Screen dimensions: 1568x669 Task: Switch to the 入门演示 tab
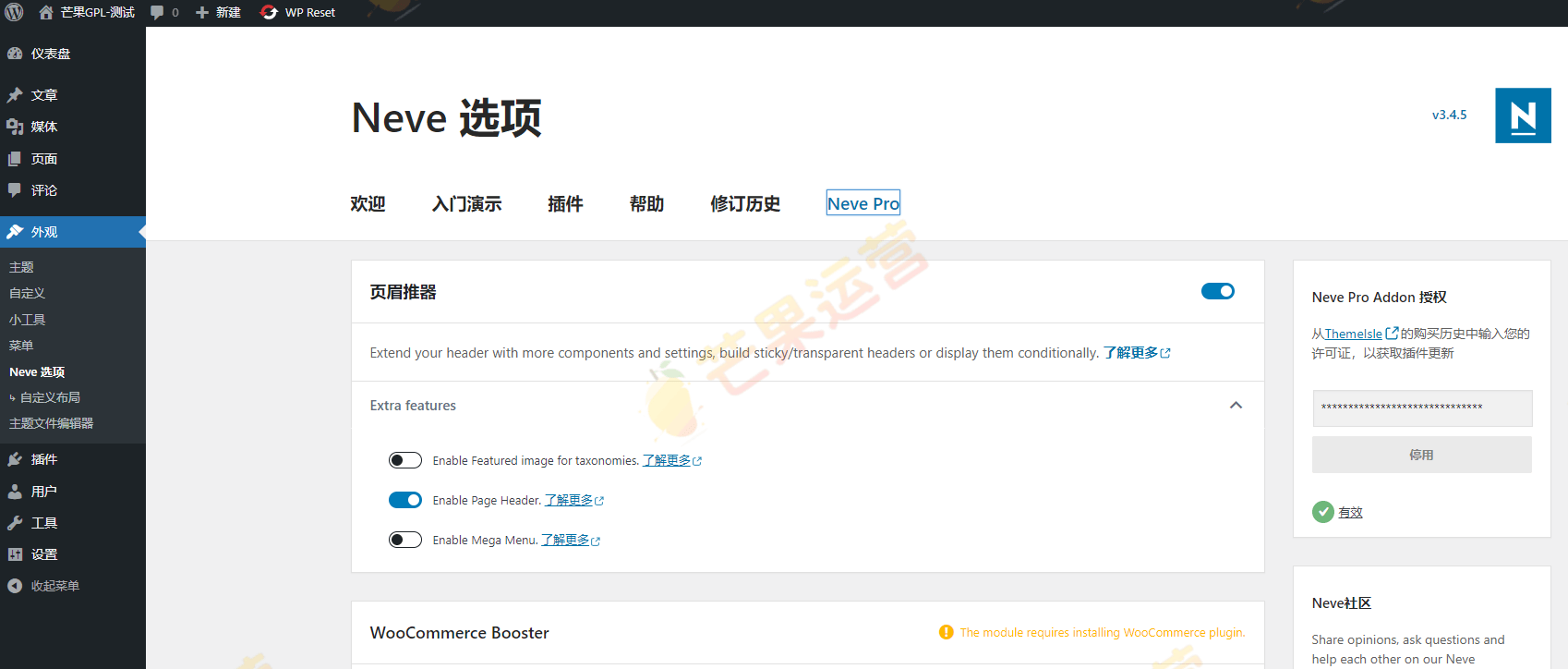pyautogui.click(x=466, y=203)
